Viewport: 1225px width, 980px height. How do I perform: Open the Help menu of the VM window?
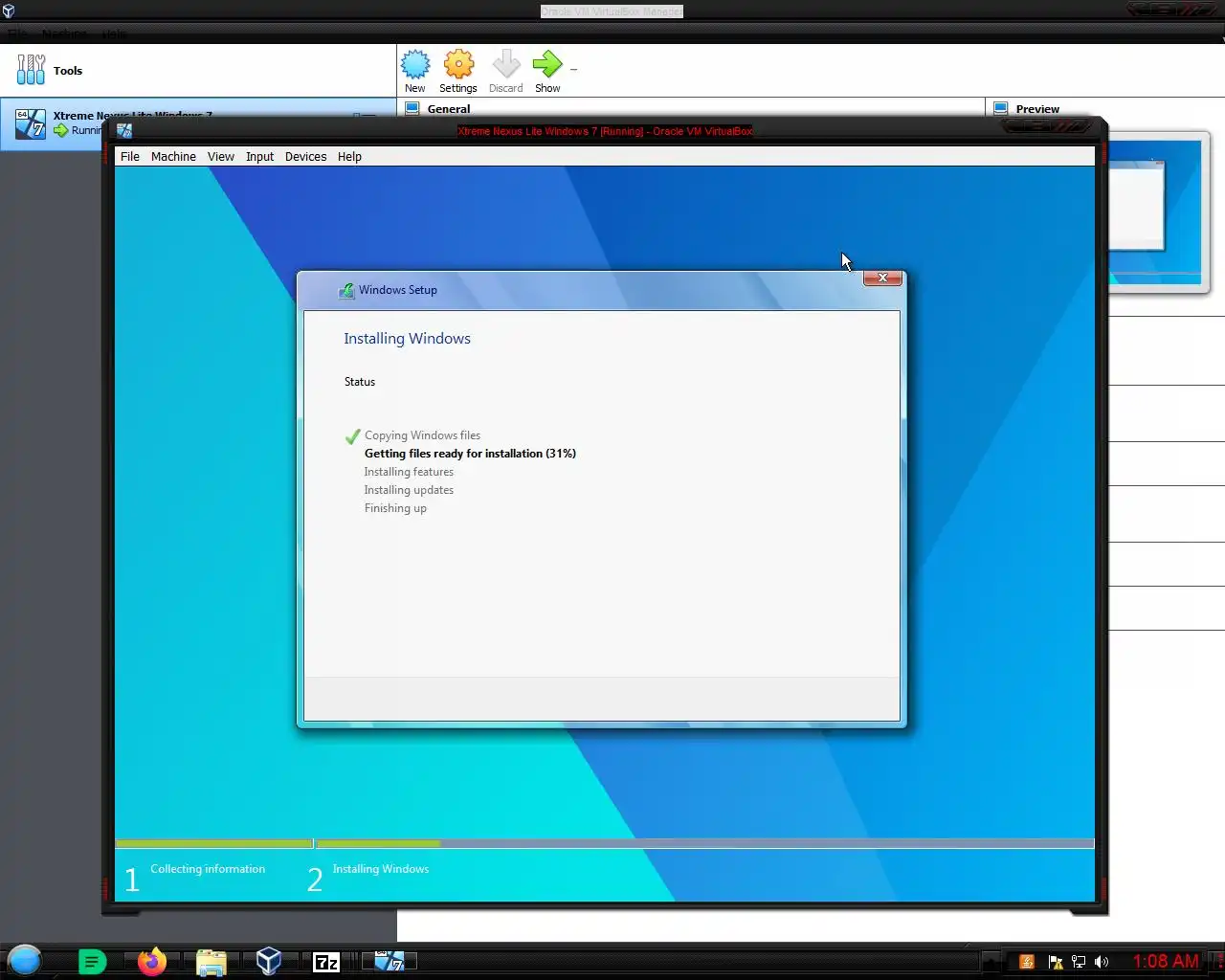(349, 156)
